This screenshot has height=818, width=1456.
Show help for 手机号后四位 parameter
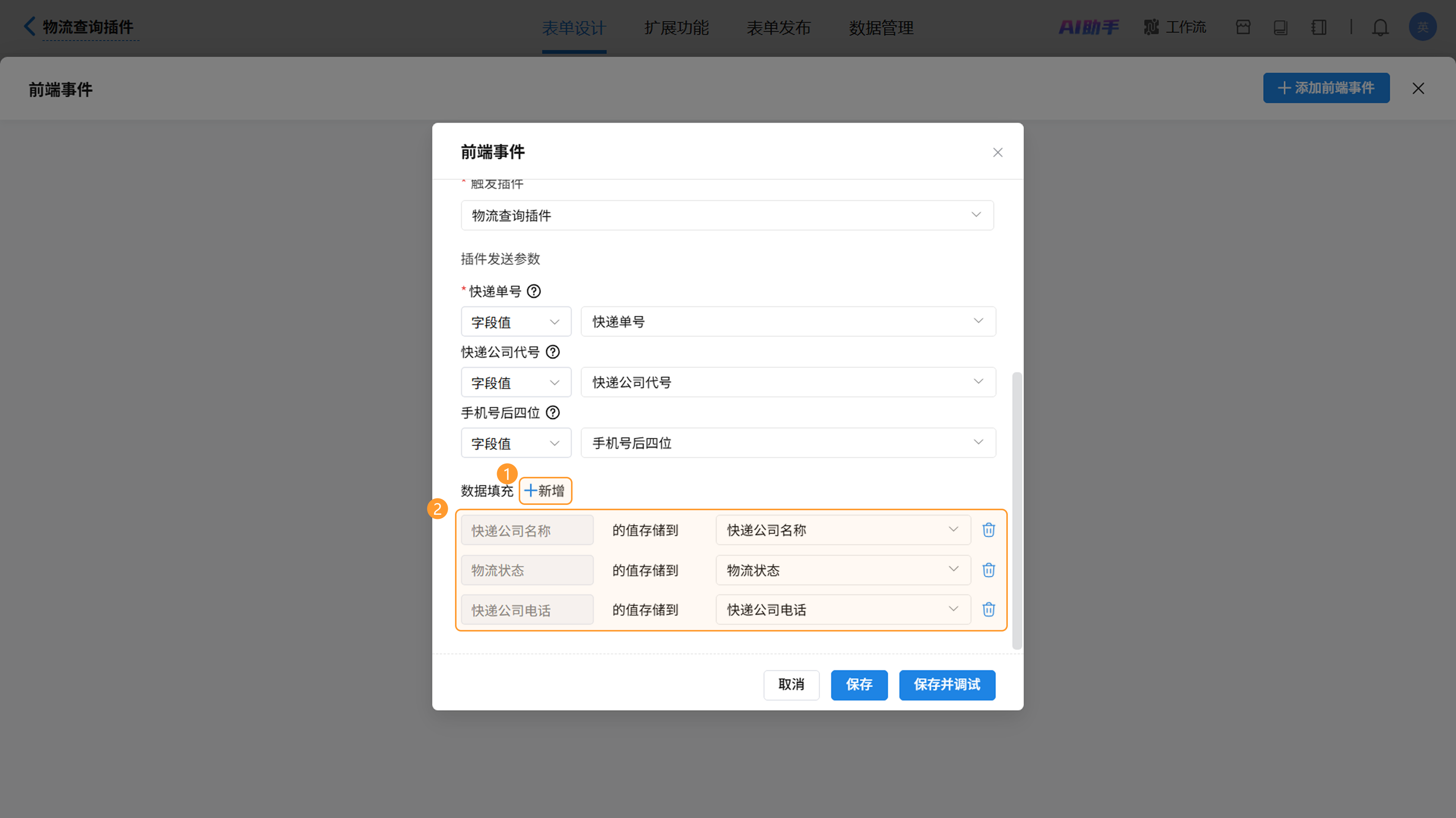point(553,413)
